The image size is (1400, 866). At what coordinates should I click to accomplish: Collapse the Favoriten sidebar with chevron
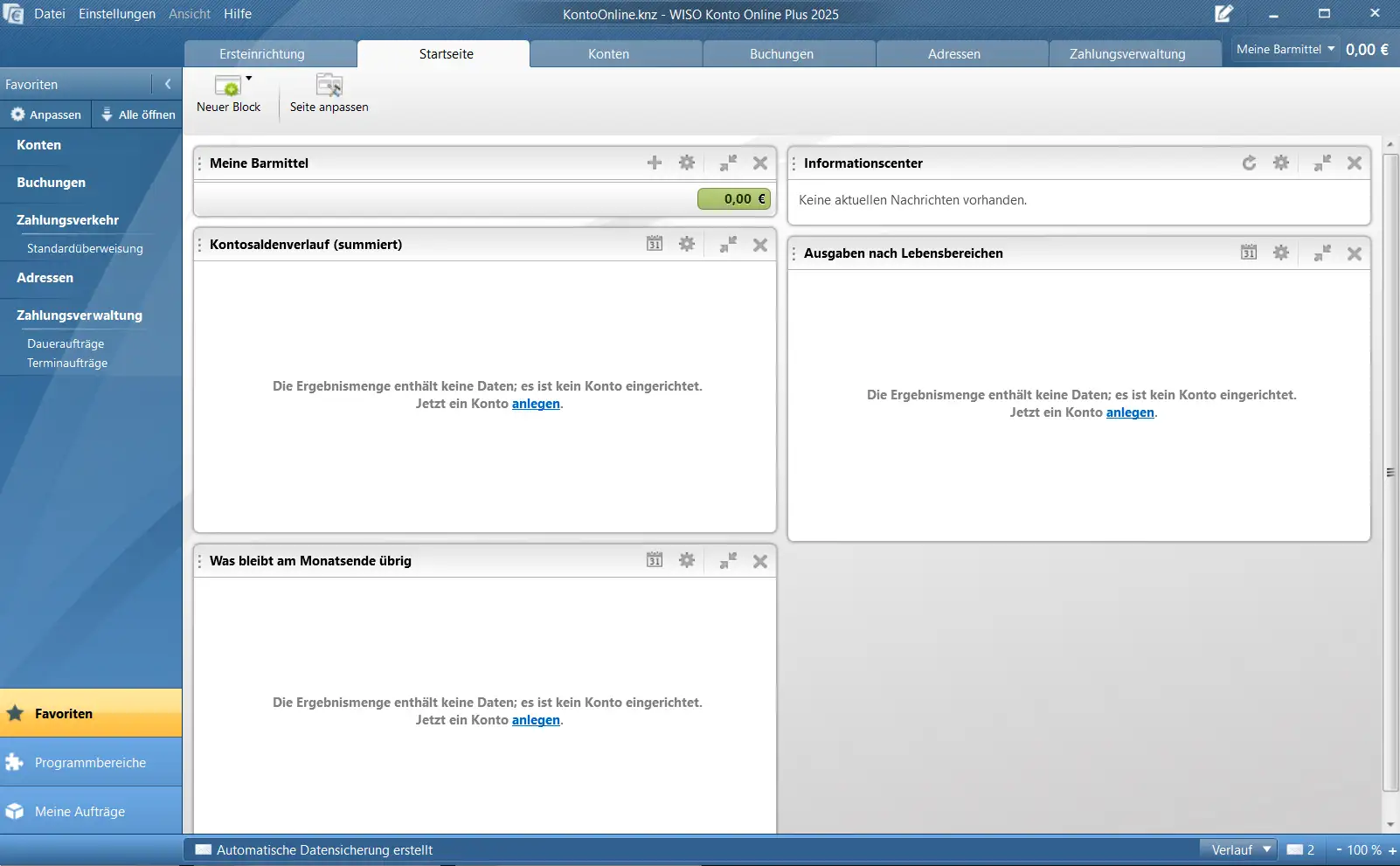pos(168,84)
